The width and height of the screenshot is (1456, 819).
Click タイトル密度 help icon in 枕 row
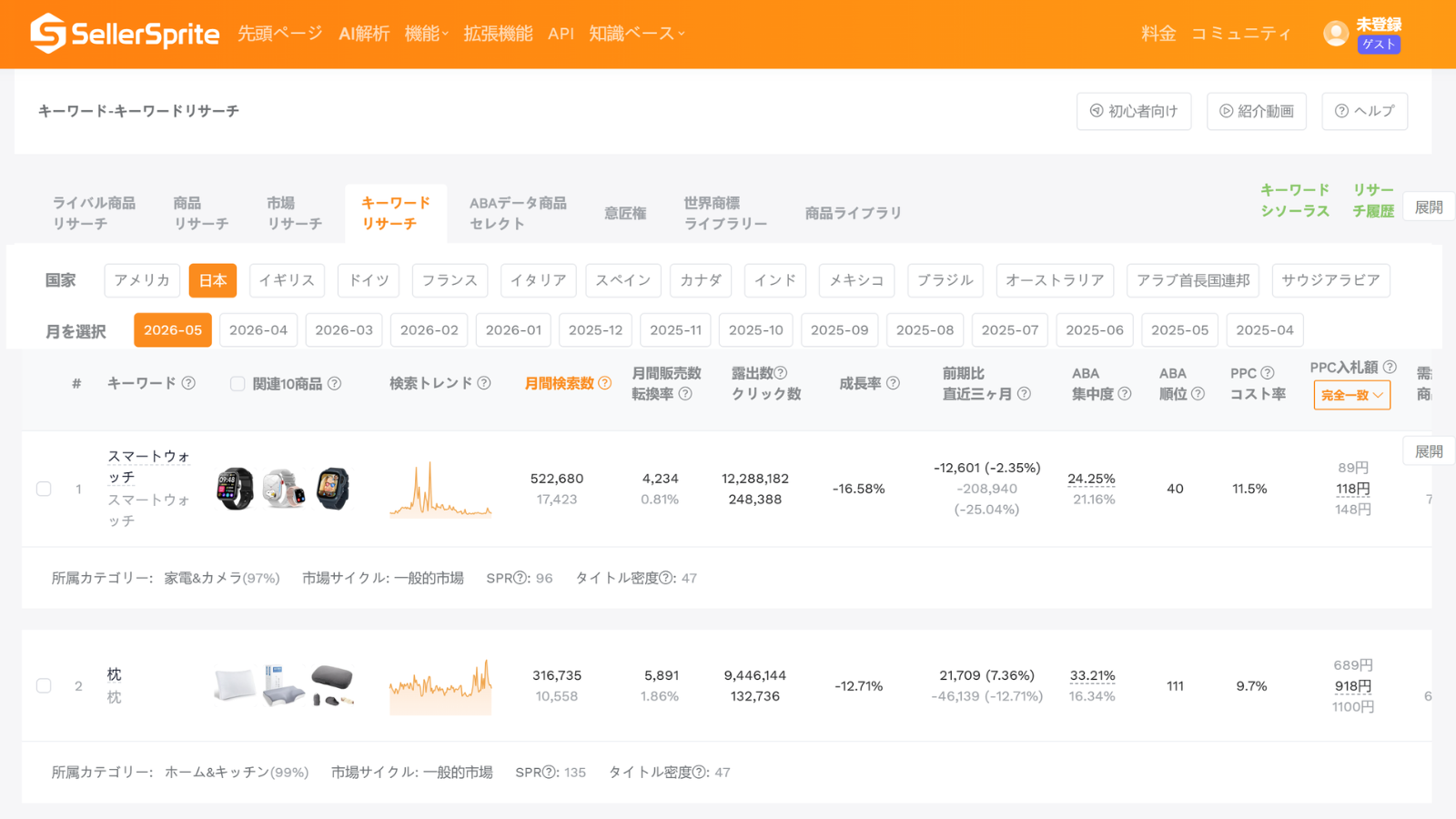tap(699, 772)
